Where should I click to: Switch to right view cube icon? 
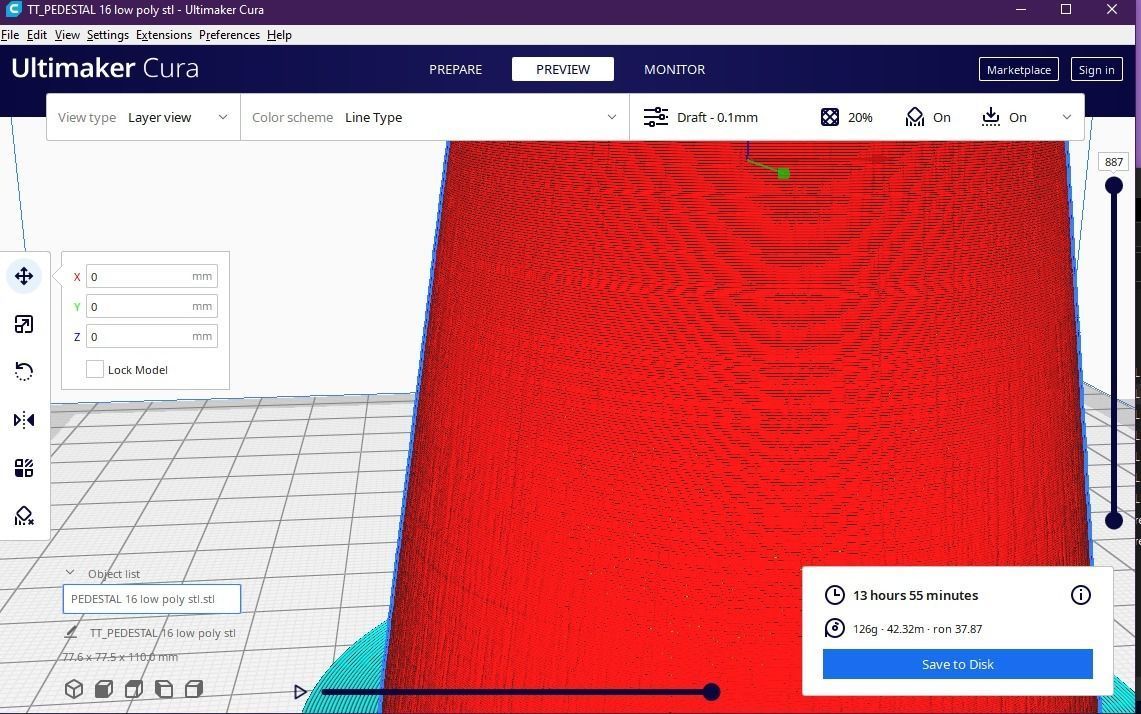coord(194,689)
